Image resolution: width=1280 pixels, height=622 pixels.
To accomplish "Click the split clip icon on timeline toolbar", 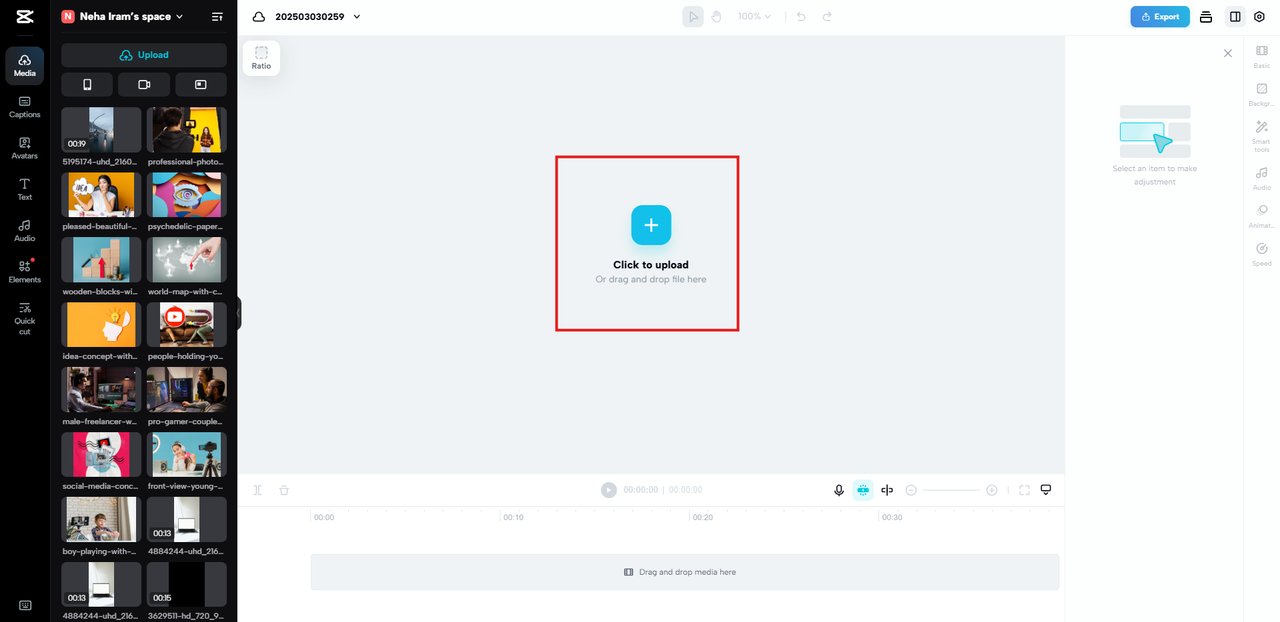I will coord(257,490).
